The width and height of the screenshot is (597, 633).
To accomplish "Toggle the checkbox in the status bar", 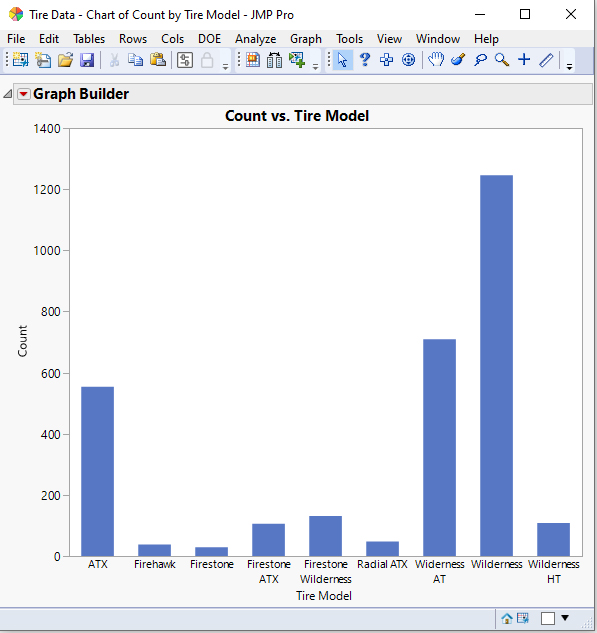I will coord(548,618).
